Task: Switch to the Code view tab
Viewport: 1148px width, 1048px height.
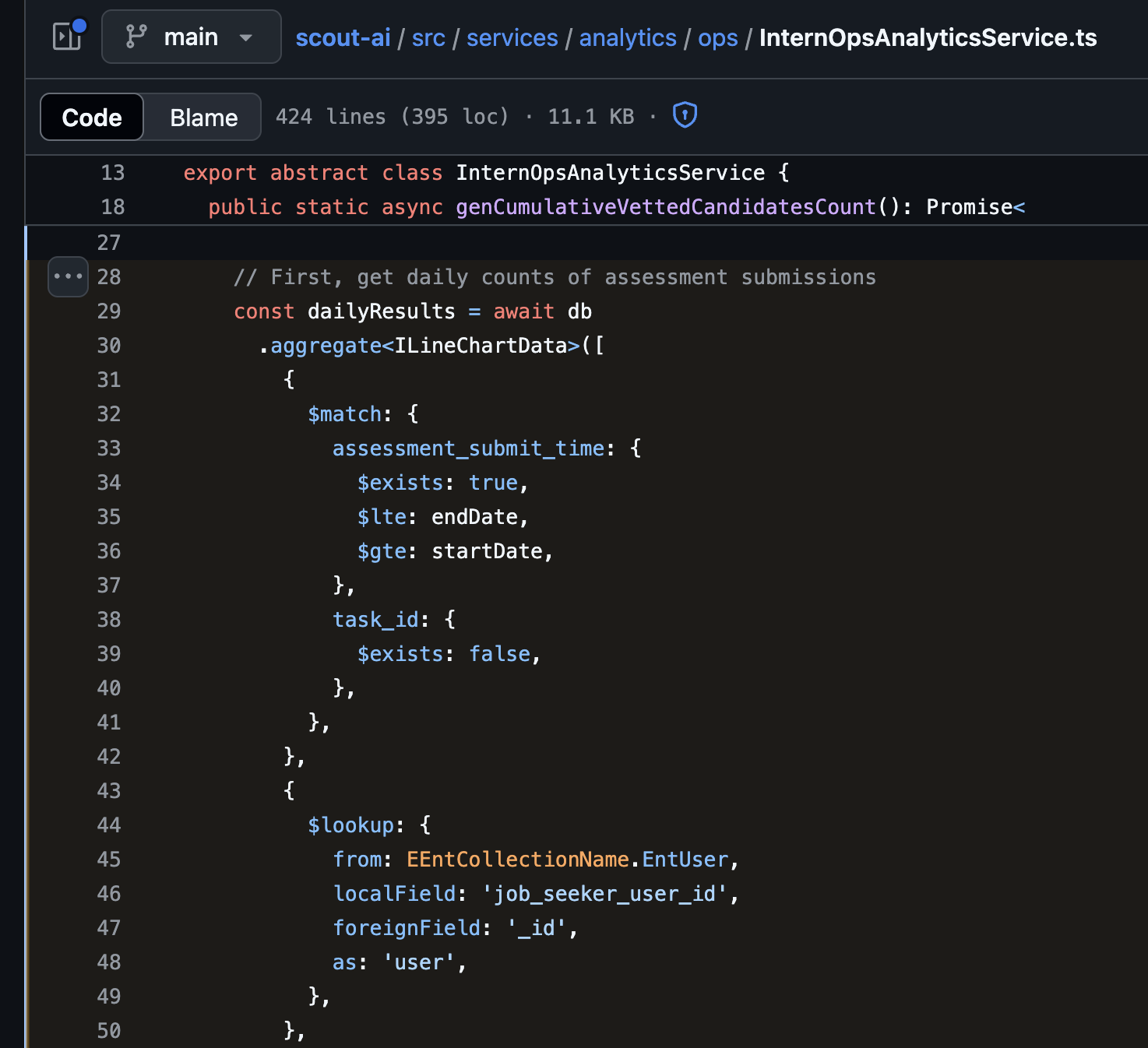Action: 92,117
